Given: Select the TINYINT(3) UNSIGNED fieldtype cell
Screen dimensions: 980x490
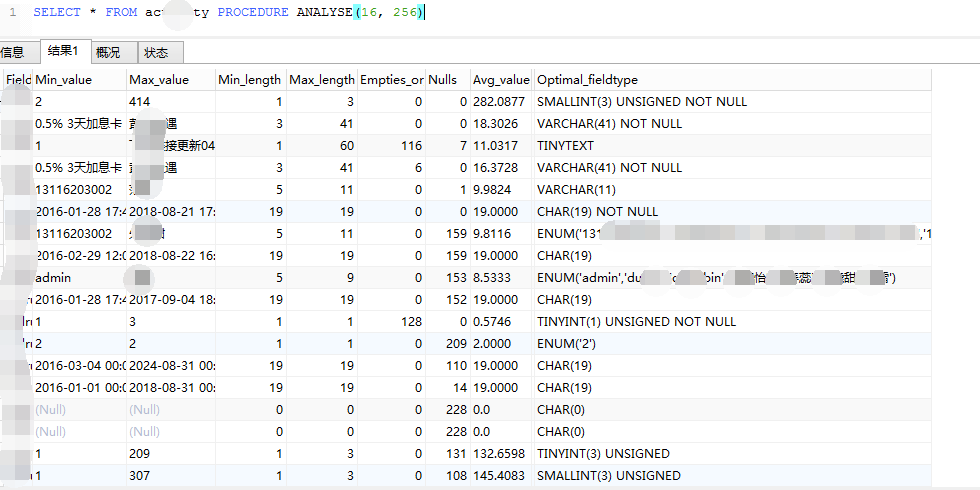Looking at the screenshot, I should coord(732,453).
